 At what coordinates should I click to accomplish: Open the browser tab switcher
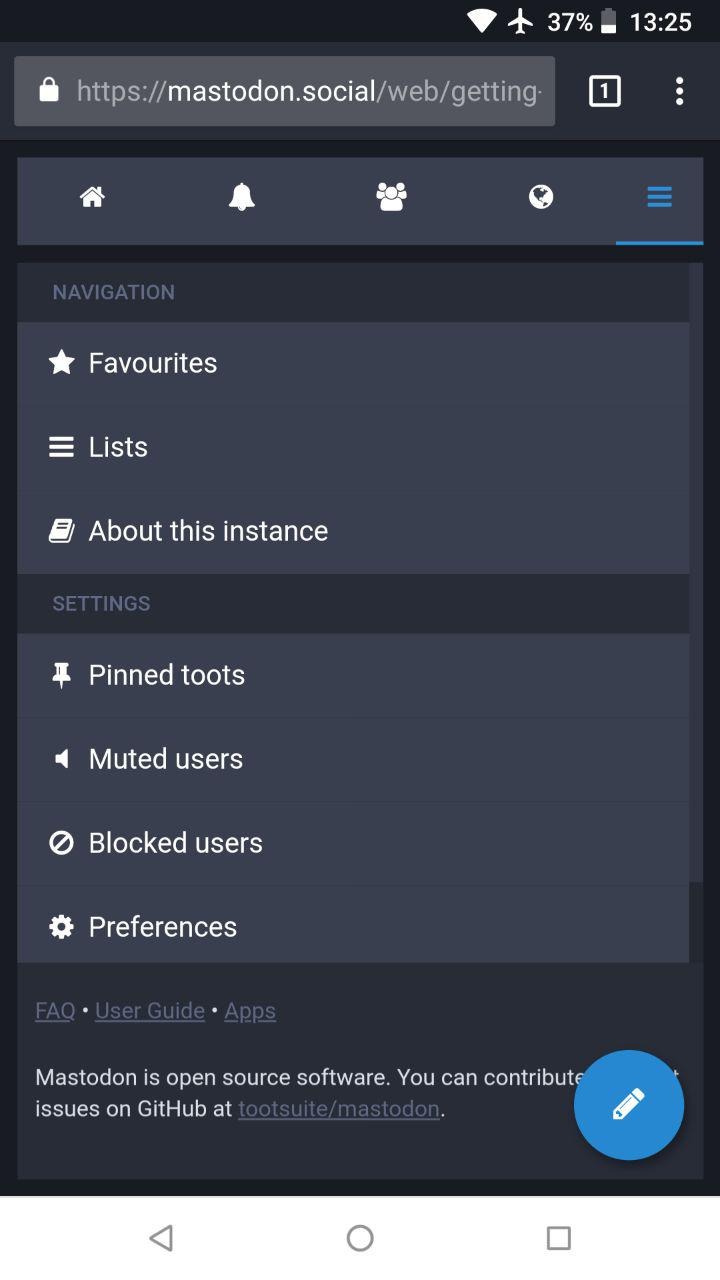tap(604, 91)
